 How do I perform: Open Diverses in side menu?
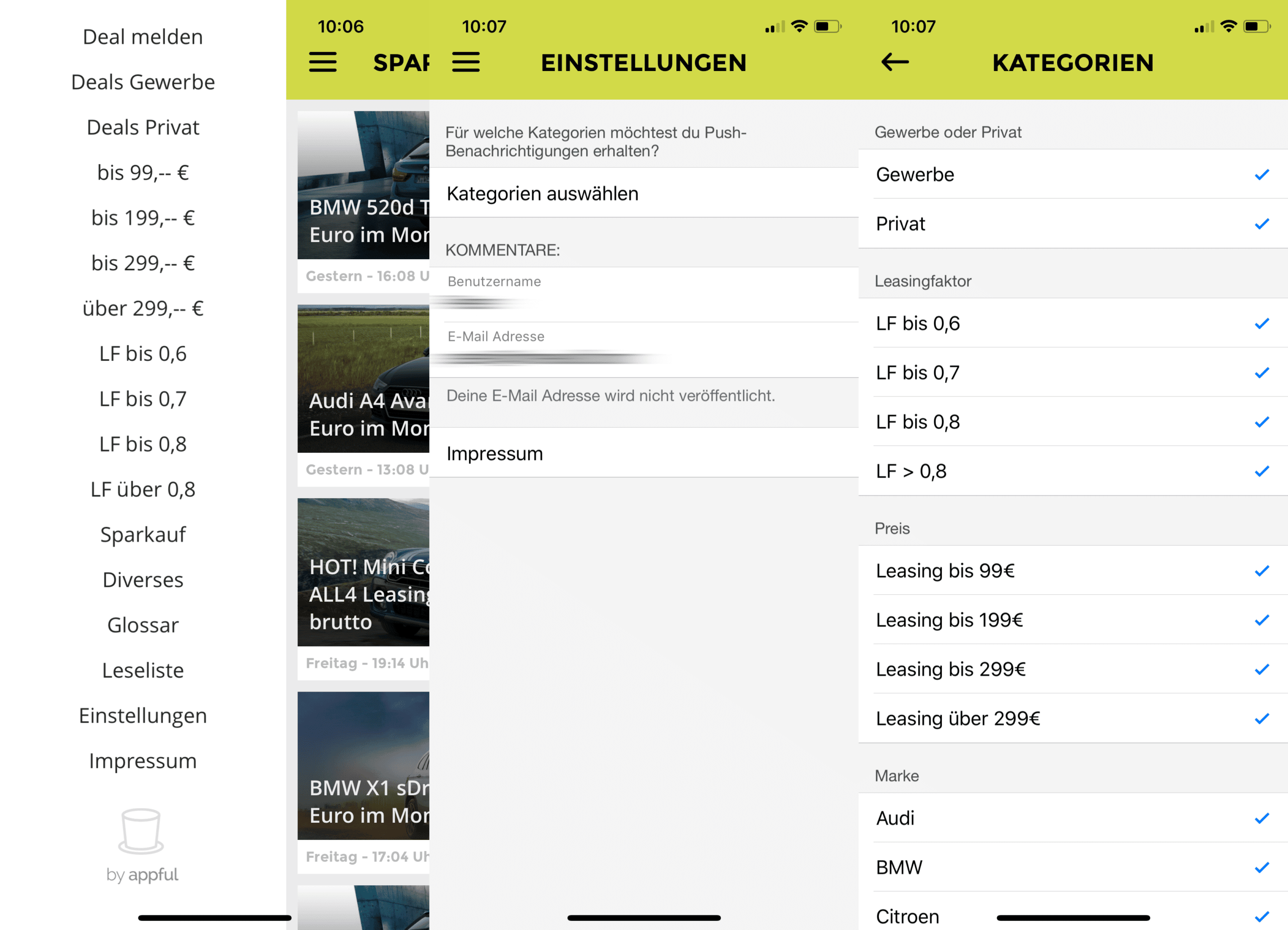click(143, 580)
